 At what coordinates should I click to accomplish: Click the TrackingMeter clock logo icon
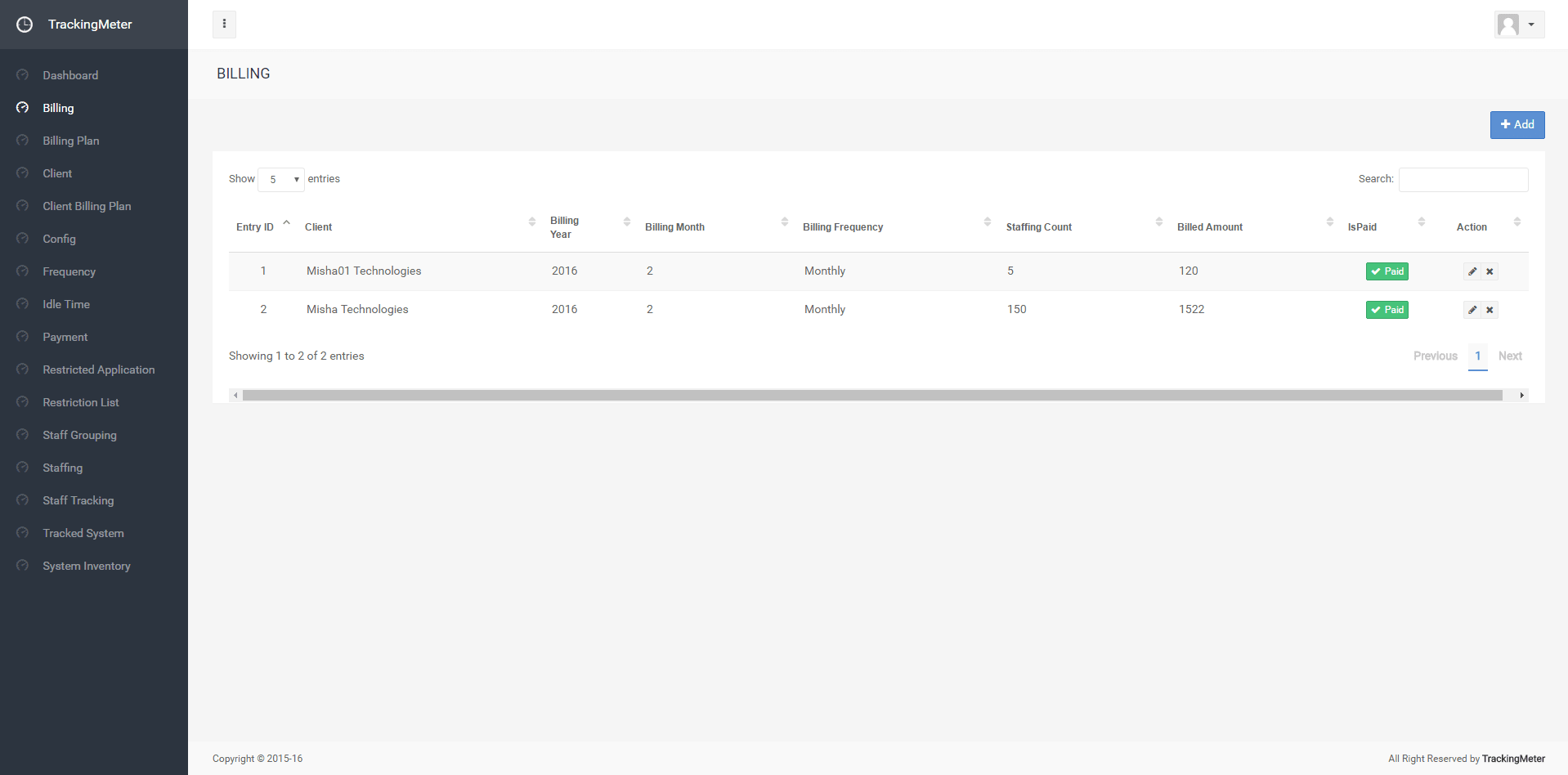coord(25,25)
